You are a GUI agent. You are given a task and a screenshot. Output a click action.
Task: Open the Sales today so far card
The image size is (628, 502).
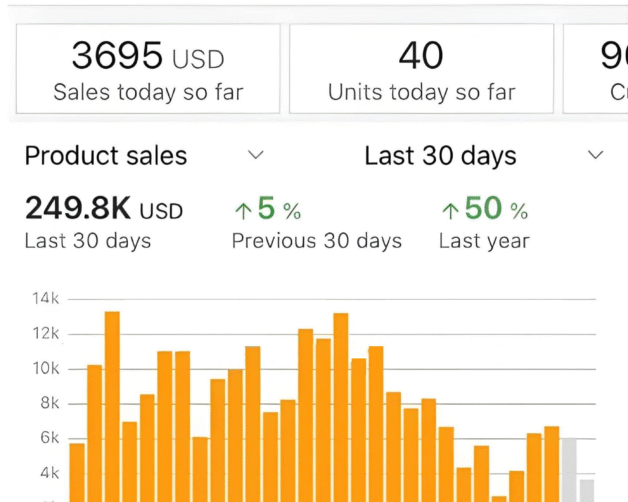coord(148,69)
